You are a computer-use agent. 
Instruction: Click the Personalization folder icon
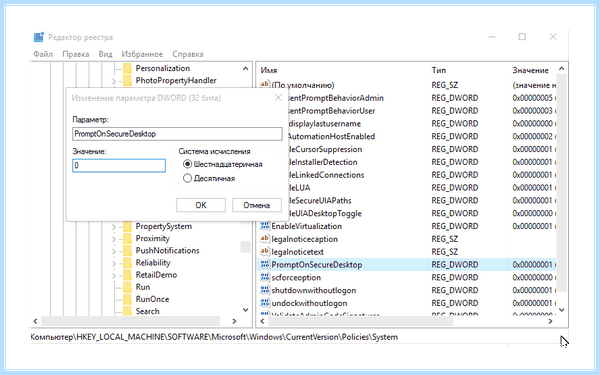click(x=127, y=68)
